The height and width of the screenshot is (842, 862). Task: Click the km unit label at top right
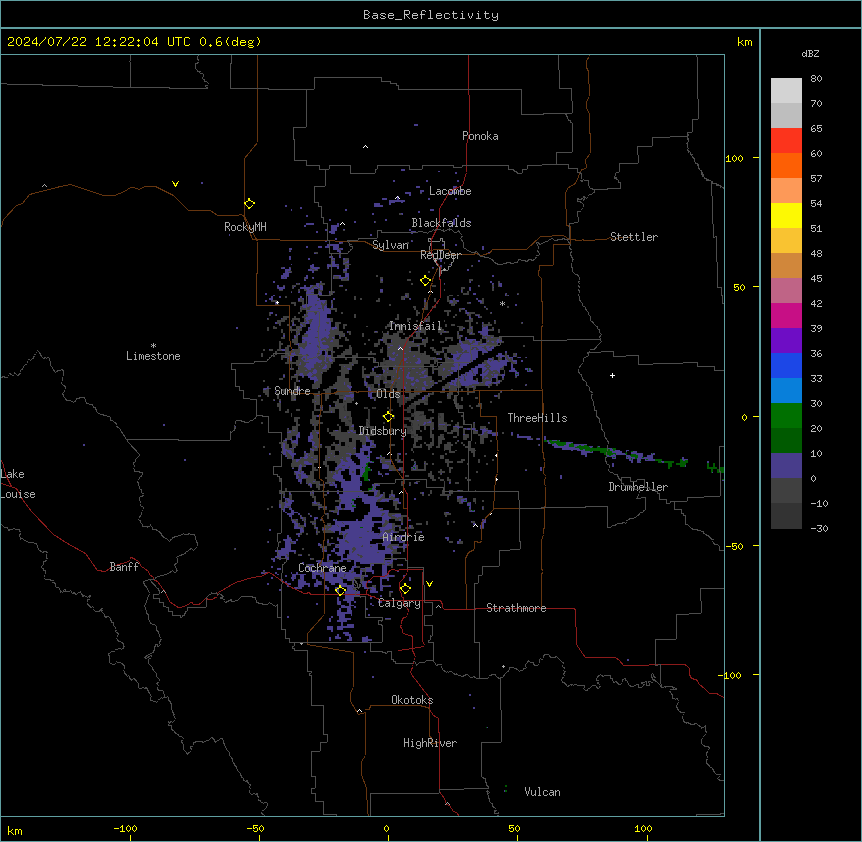[x=744, y=42]
